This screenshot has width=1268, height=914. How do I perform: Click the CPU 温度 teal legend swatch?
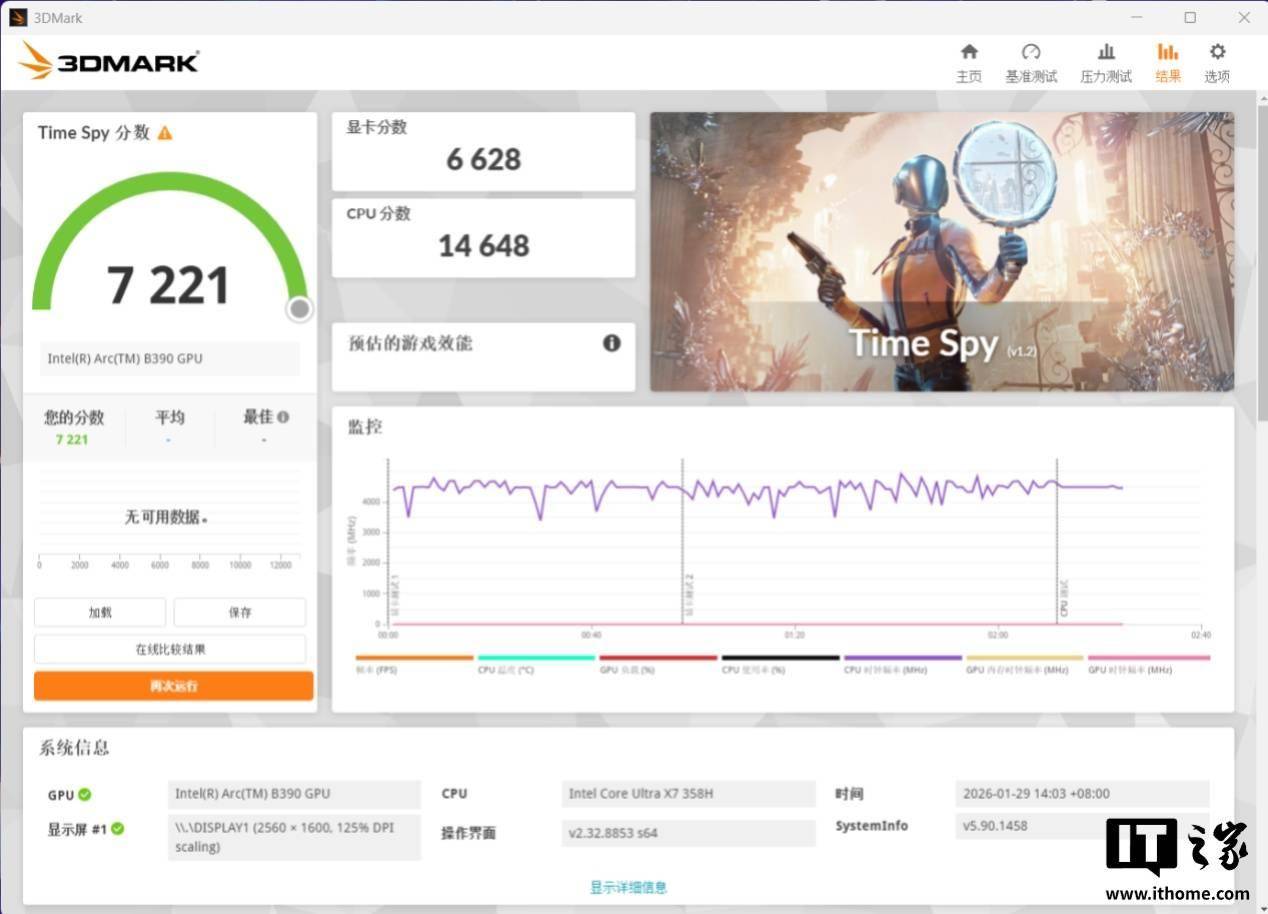536,659
